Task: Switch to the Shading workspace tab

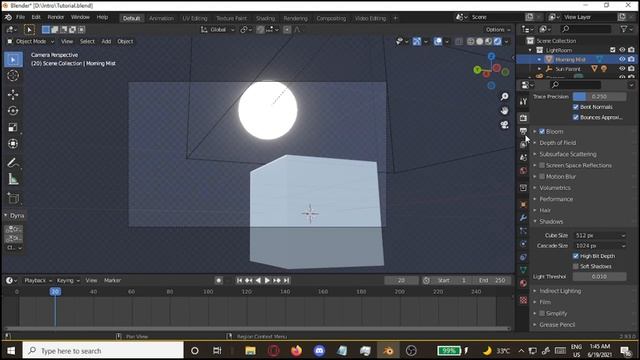Action: point(265,18)
